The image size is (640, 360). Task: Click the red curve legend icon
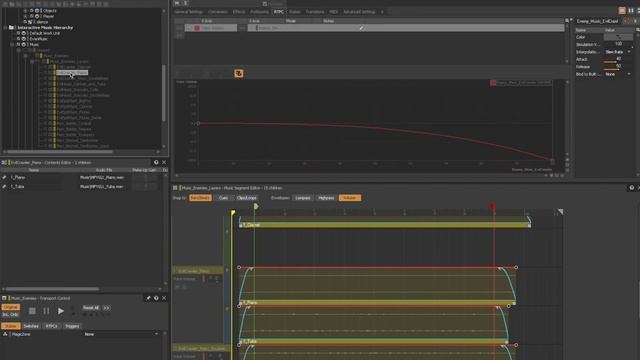point(493,83)
